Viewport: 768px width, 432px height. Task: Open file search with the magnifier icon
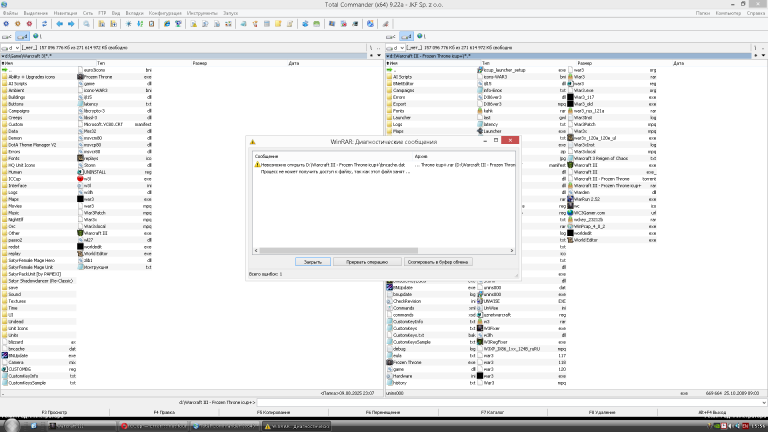coord(86,24)
